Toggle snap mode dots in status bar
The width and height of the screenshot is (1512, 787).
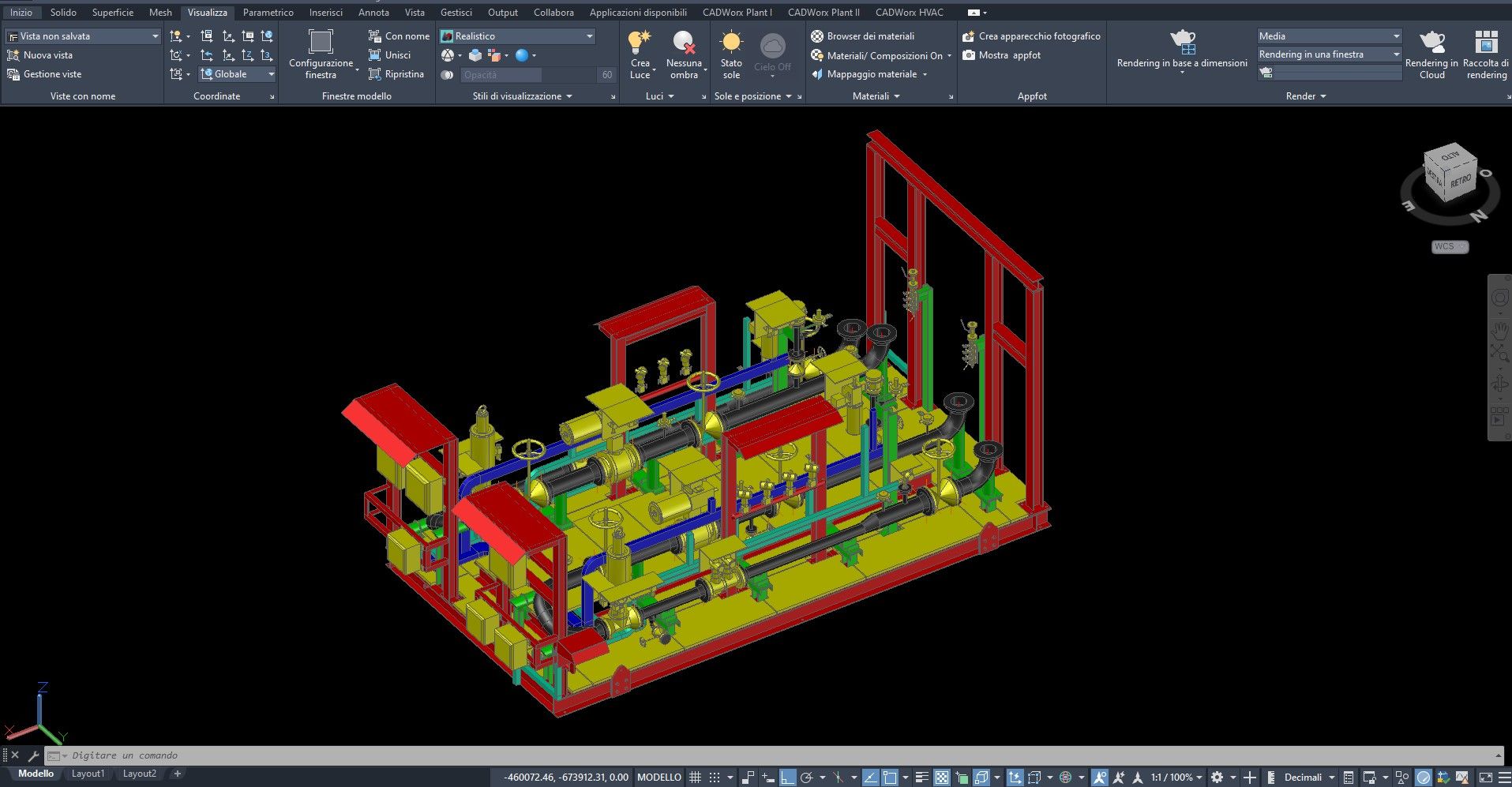715,778
